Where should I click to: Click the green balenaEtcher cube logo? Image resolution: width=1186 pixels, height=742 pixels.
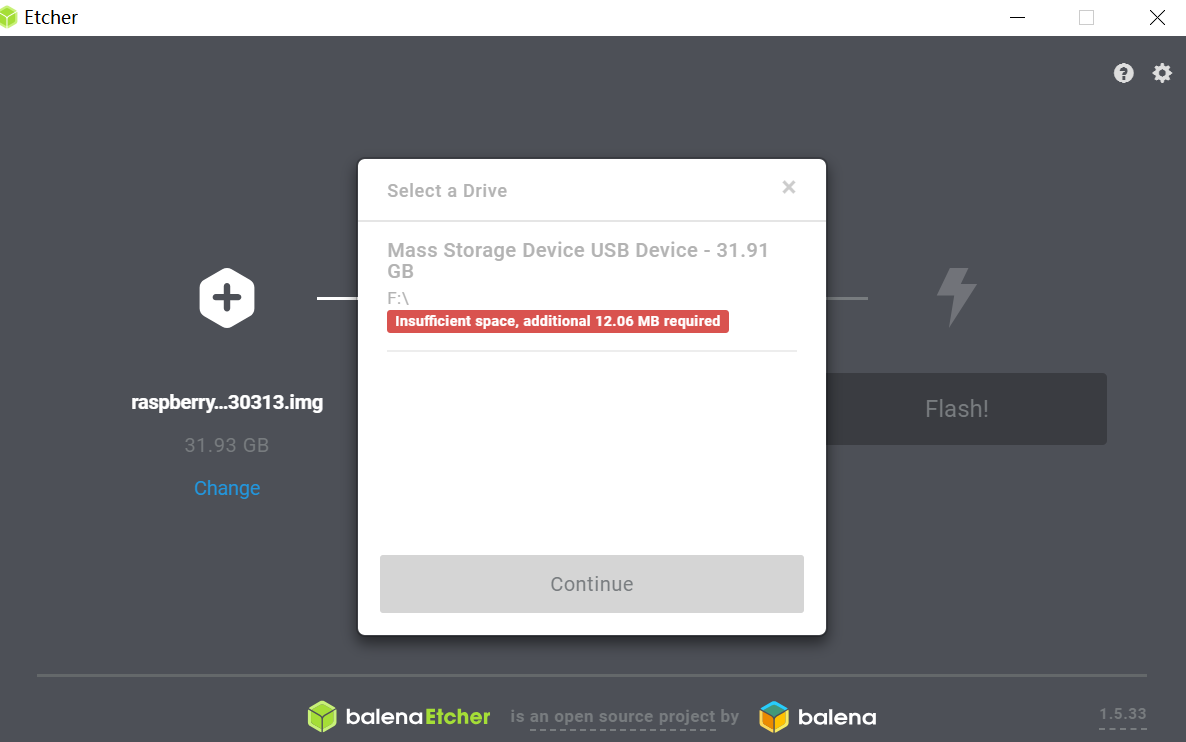tap(322, 716)
